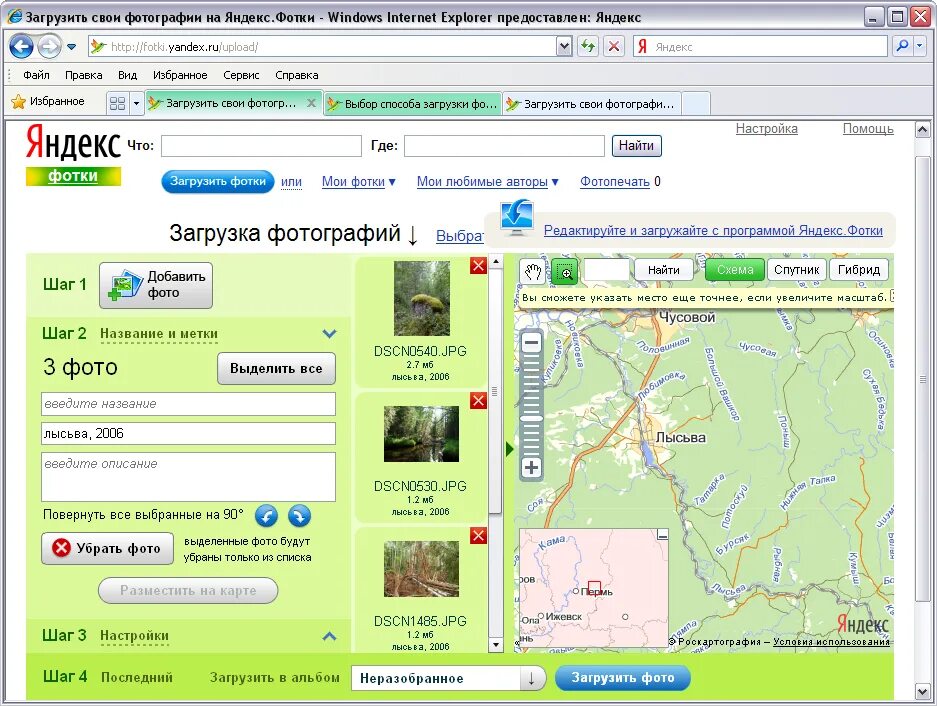
Task: Remove DSCN0540.JPG with its red X
Action: coord(478,265)
